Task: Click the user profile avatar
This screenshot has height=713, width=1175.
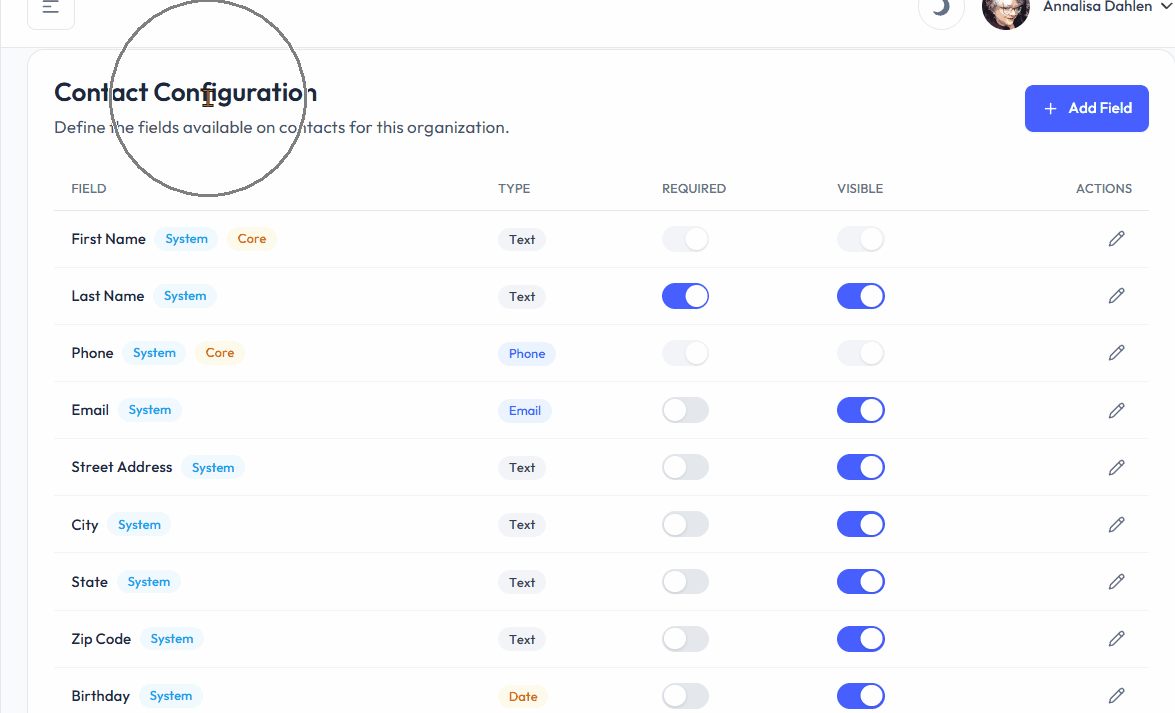Action: [x=1006, y=10]
